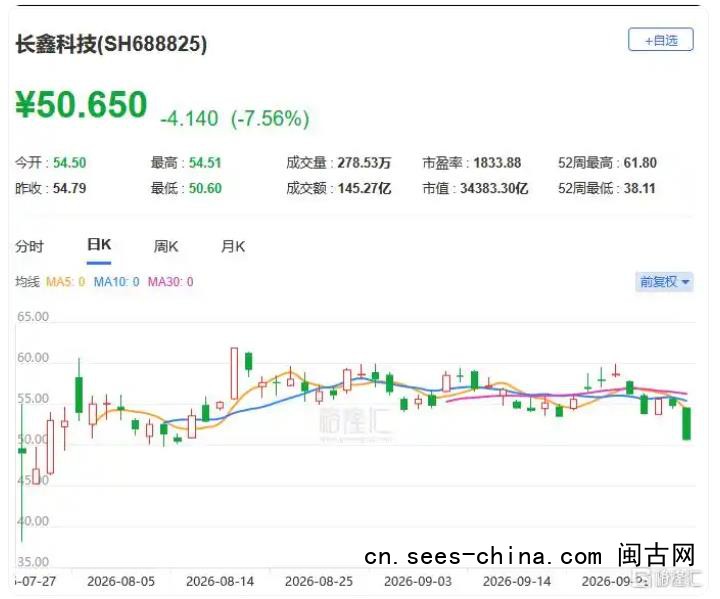Click the last large green candlestick
The width and height of the screenshot is (720, 599).
point(686,424)
